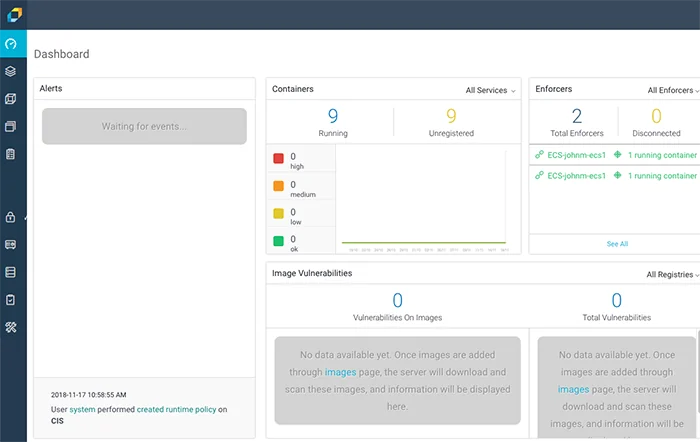This screenshot has width=700, height=442.
Task: Click the Dashboard page title
Action: [x=62, y=54]
